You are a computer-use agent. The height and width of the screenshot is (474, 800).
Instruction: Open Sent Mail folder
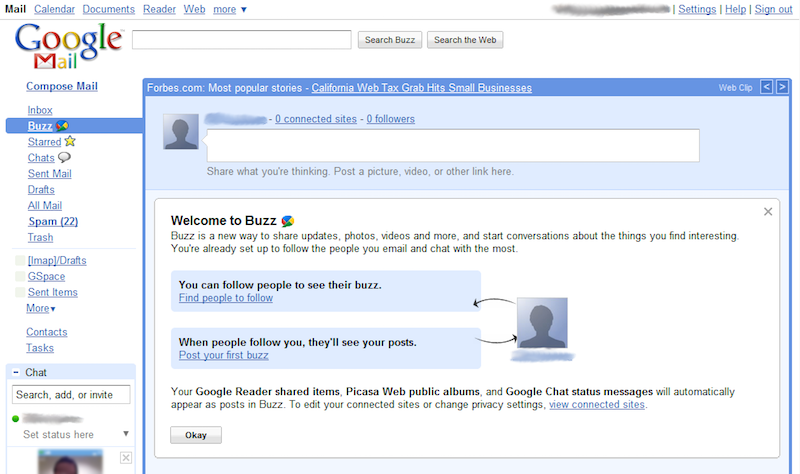49,173
